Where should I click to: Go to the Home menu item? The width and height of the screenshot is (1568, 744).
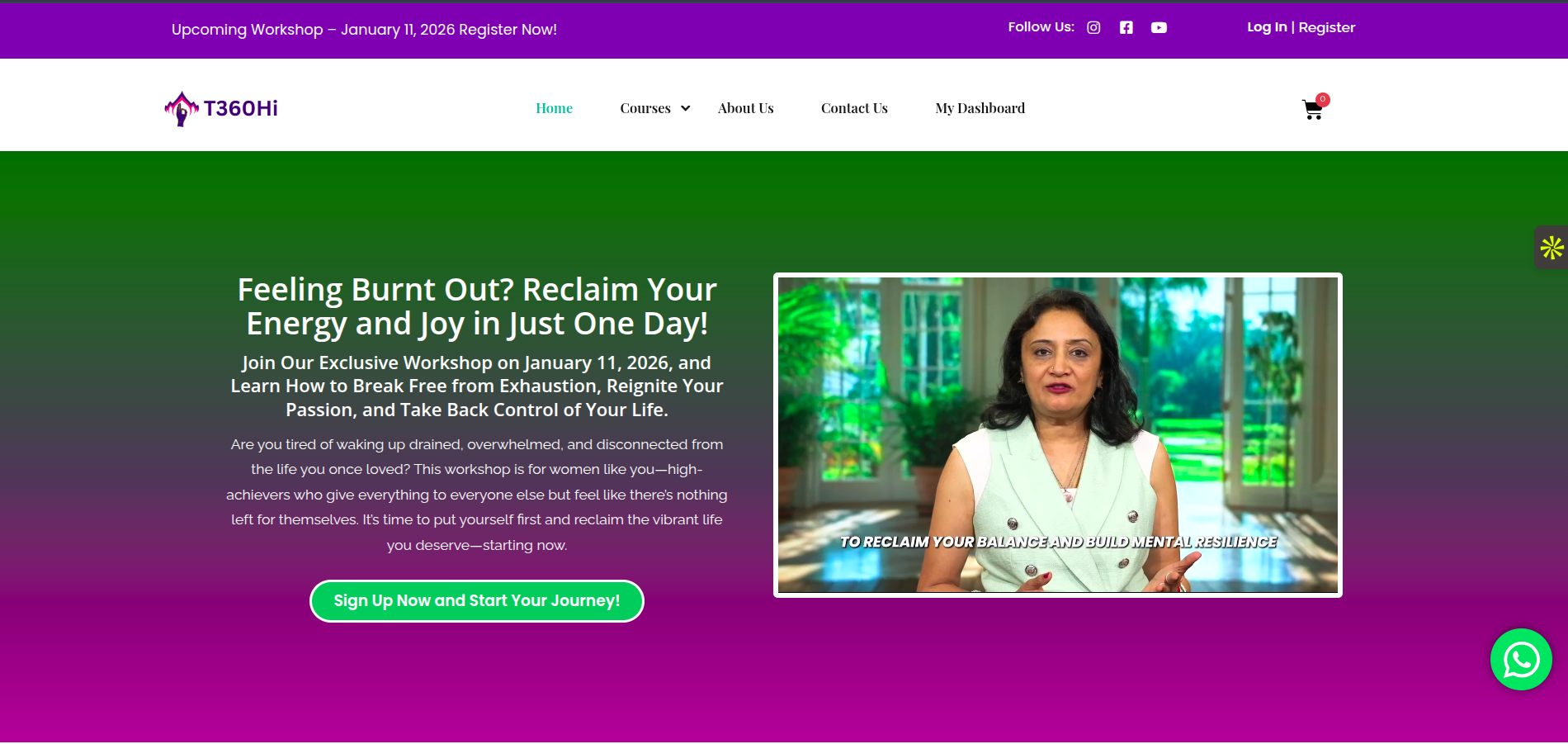554,108
